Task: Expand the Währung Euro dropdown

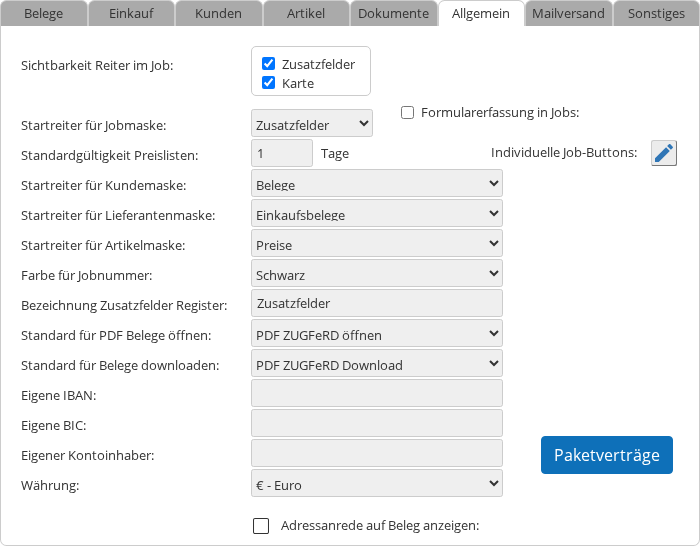Action: click(376, 484)
